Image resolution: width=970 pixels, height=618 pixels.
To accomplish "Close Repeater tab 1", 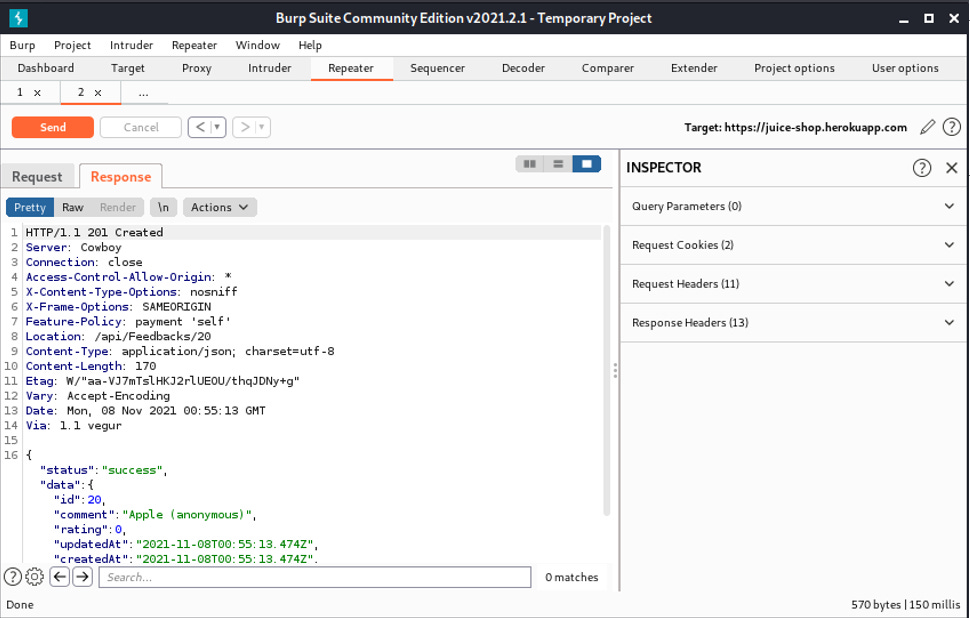I will tap(37, 93).
